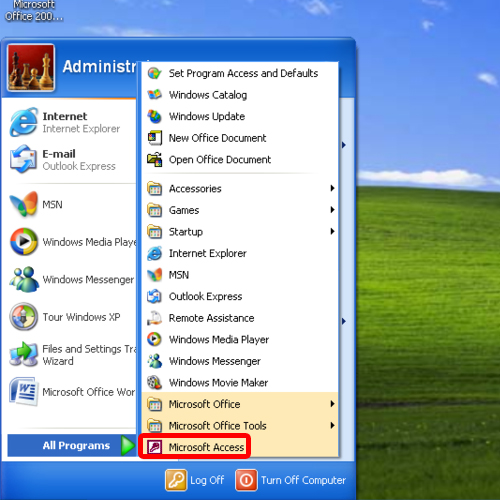This screenshot has width=500, height=500.
Task: Select Windows Update menu entry
Action: 240,116
